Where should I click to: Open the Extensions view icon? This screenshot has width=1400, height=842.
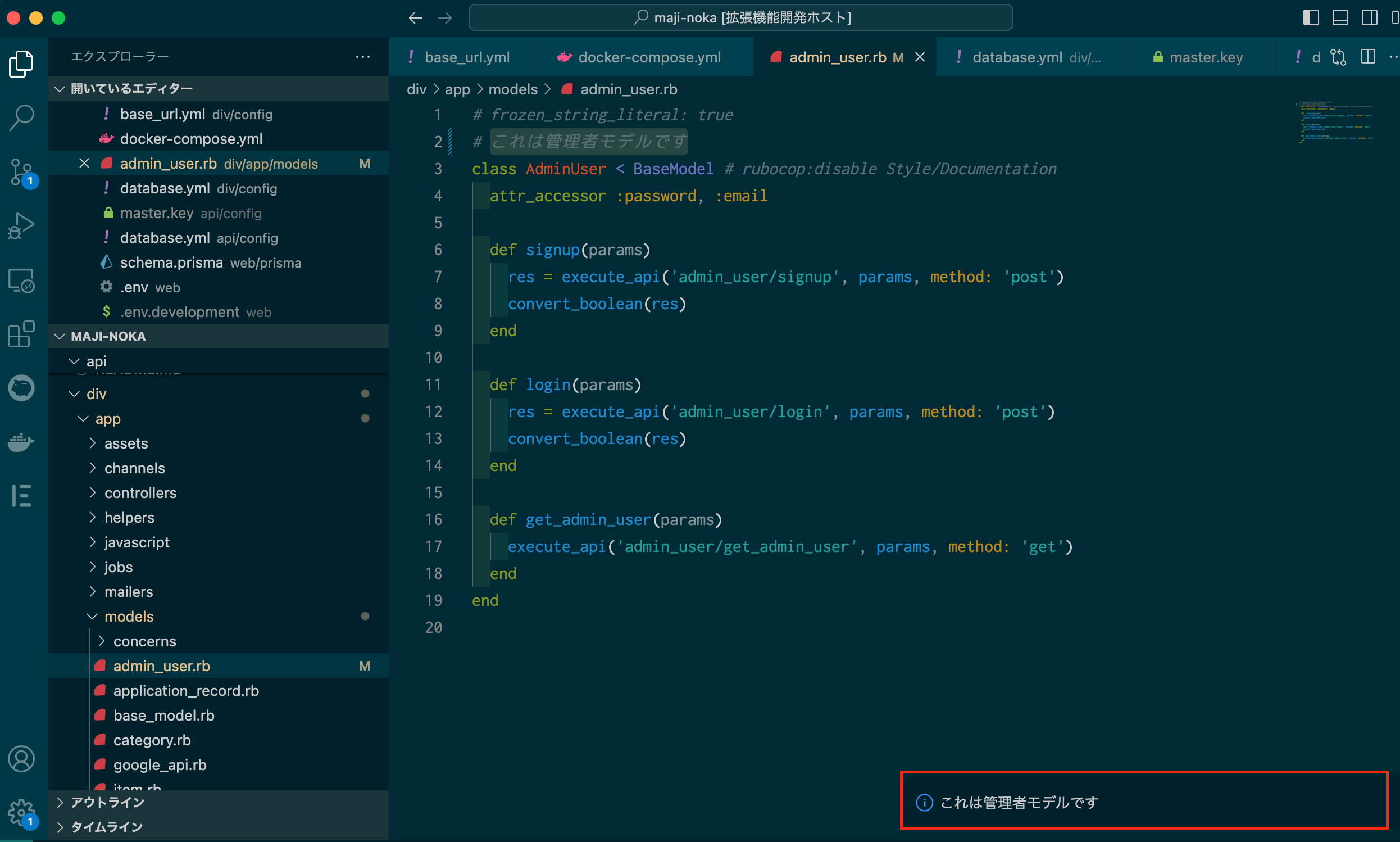(21, 334)
